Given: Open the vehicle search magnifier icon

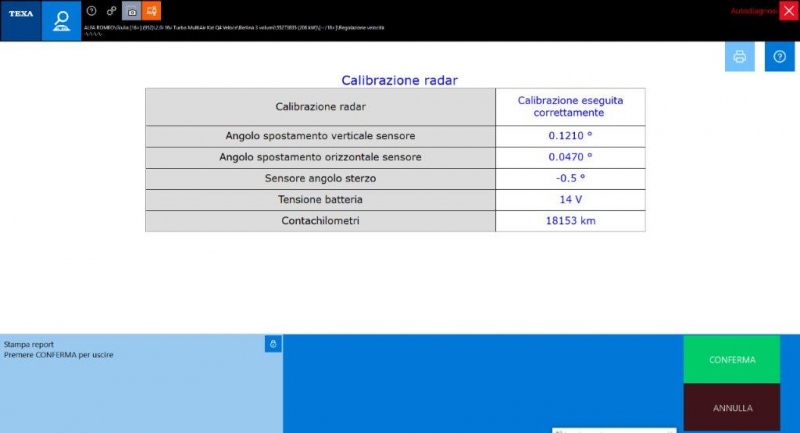Looking at the screenshot, I should pos(61,20).
